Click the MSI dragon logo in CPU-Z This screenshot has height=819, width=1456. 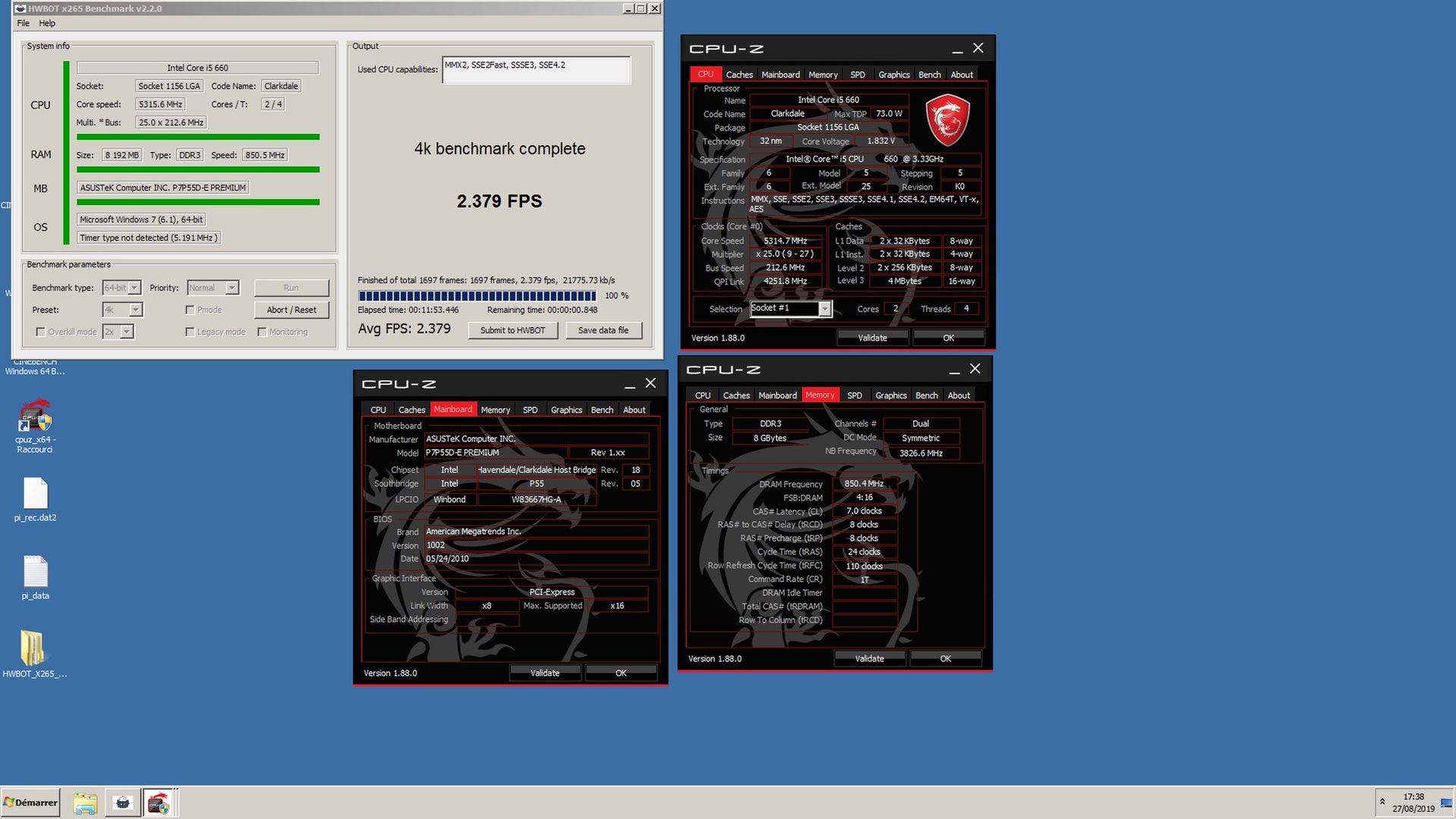(947, 120)
